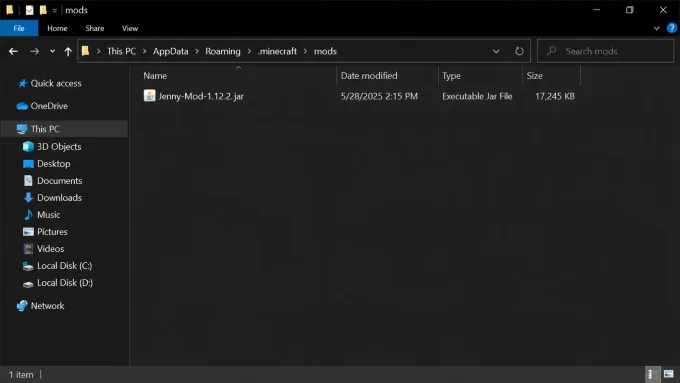Open the Share ribbon tab
Screen dimensions: 680x383
point(95,28)
